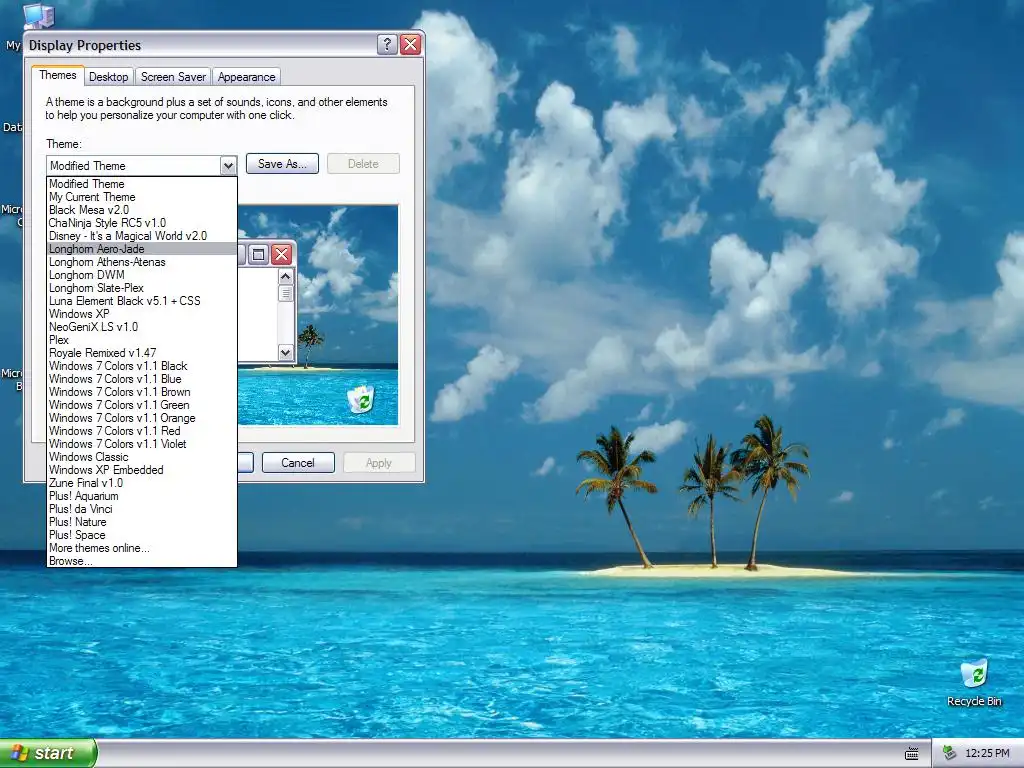The image size is (1024, 768).
Task: Select Longhorn Slate-Plex theme
Action: tap(142, 288)
